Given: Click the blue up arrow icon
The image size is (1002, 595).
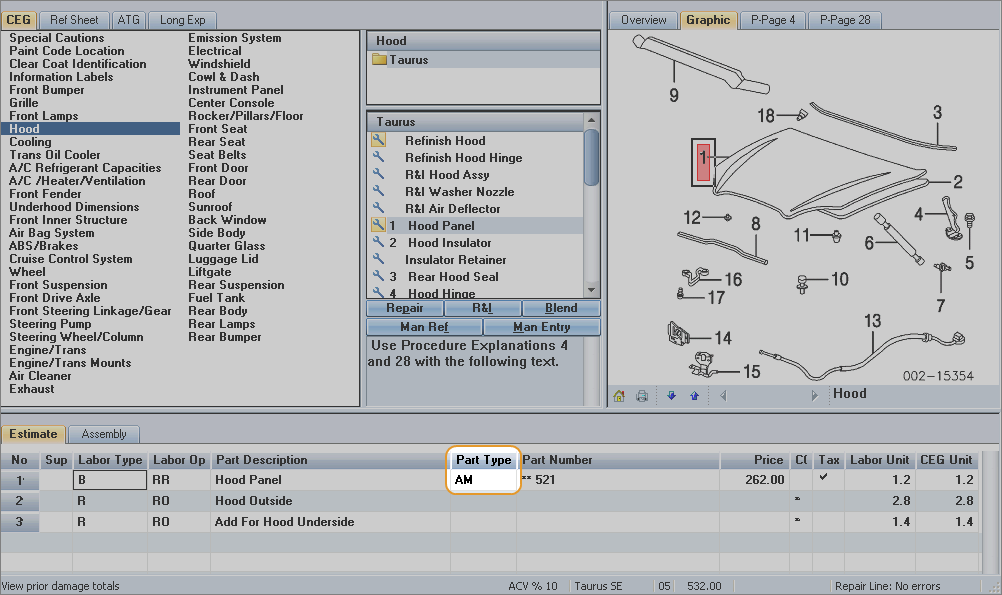Looking at the screenshot, I should pyautogui.click(x=694, y=395).
